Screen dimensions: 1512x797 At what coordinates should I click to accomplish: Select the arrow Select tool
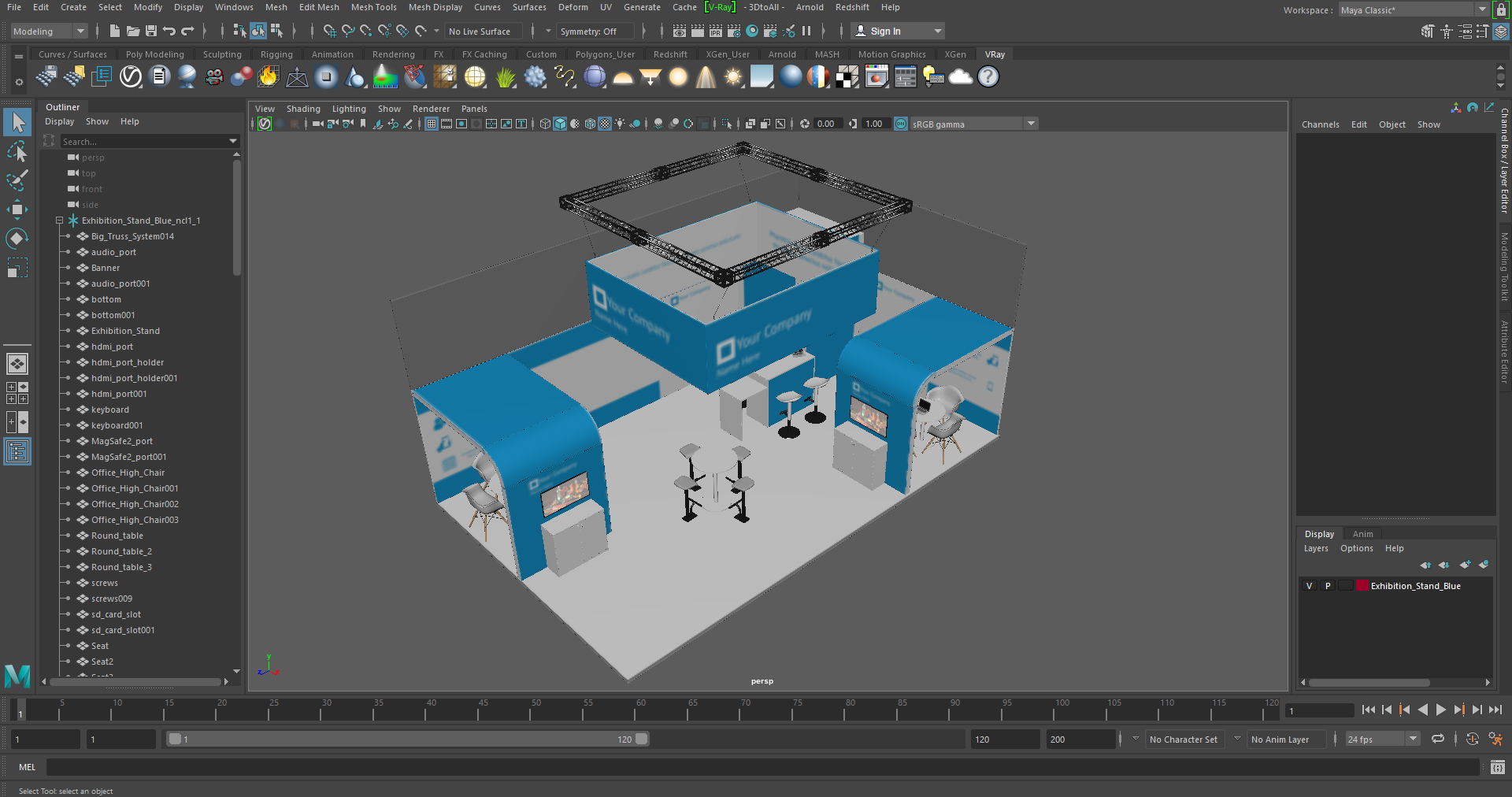(17, 122)
